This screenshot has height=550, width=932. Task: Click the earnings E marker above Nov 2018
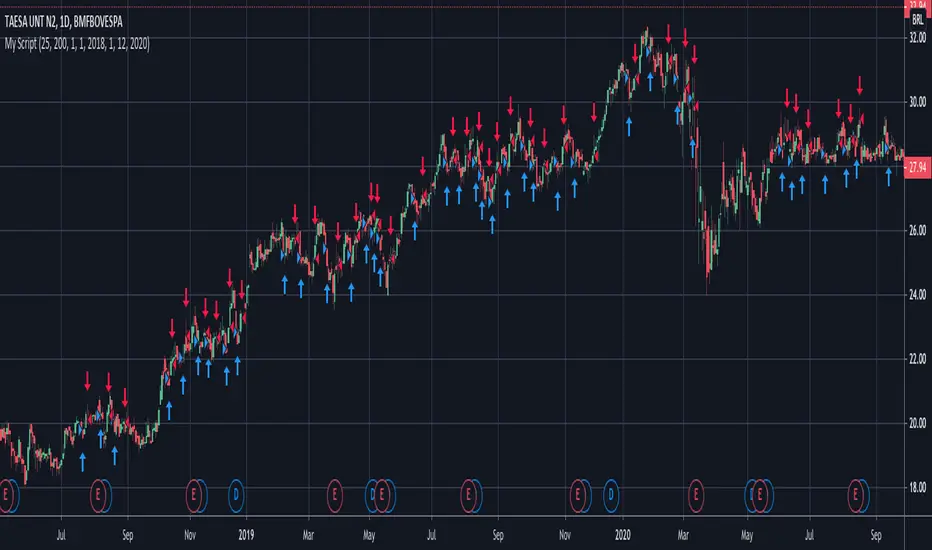(x=193, y=495)
